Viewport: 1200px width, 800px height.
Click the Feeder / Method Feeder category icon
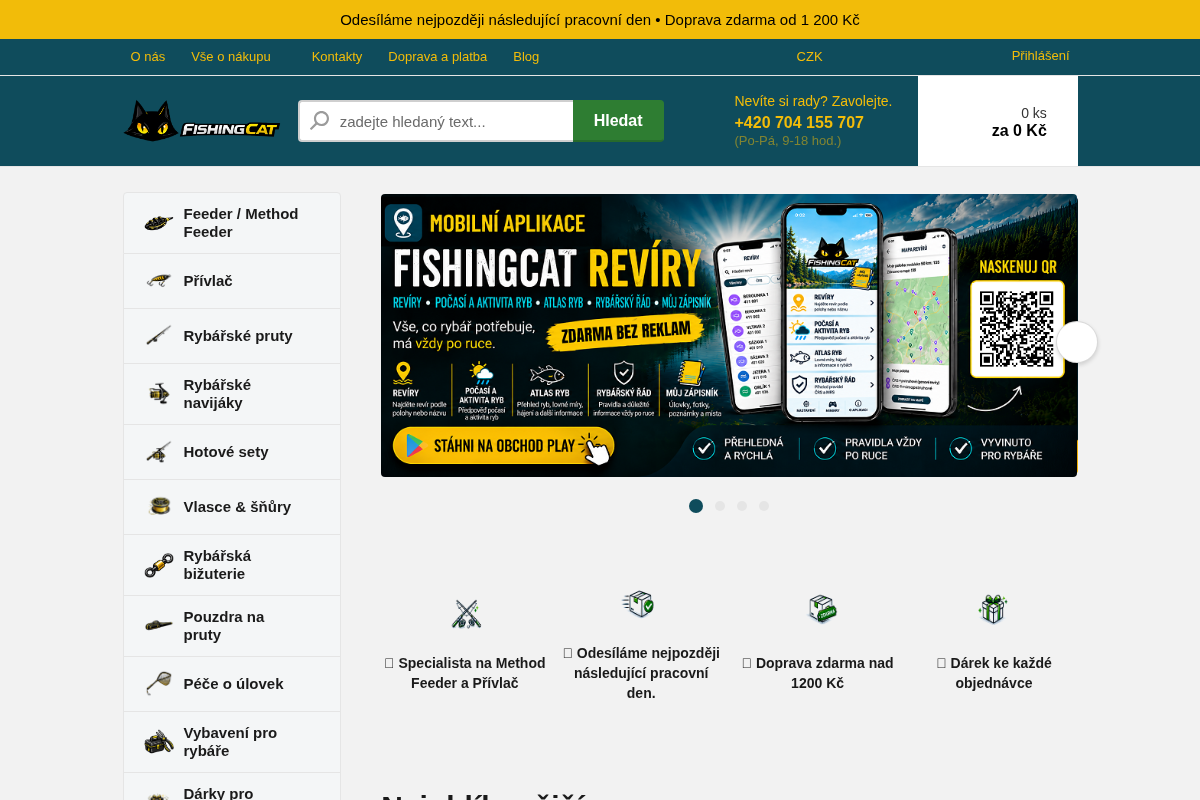[x=158, y=223]
